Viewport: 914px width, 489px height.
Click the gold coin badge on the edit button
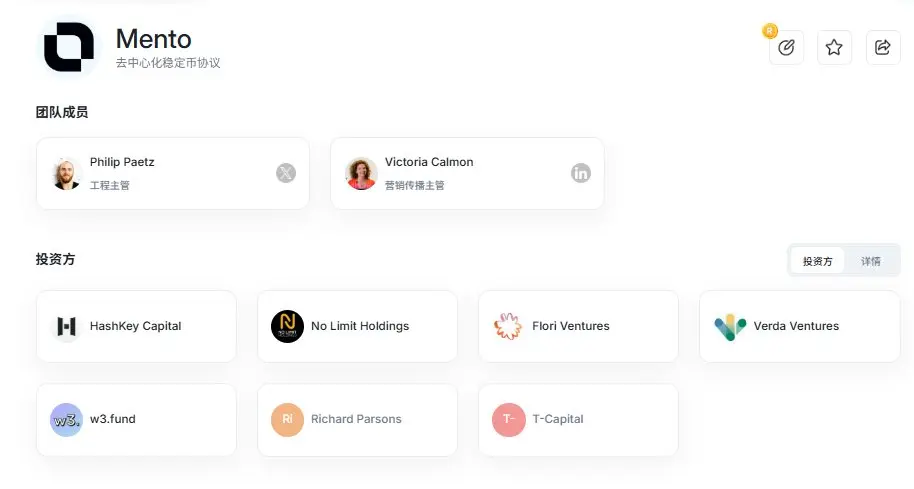[x=770, y=31]
